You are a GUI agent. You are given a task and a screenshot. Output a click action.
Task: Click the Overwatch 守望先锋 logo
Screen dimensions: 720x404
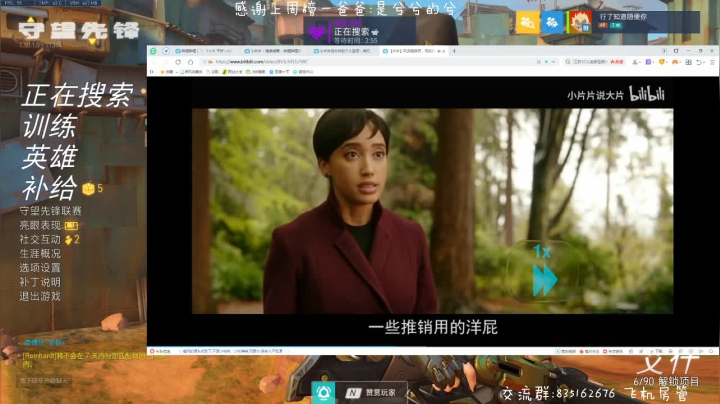pos(79,31)
